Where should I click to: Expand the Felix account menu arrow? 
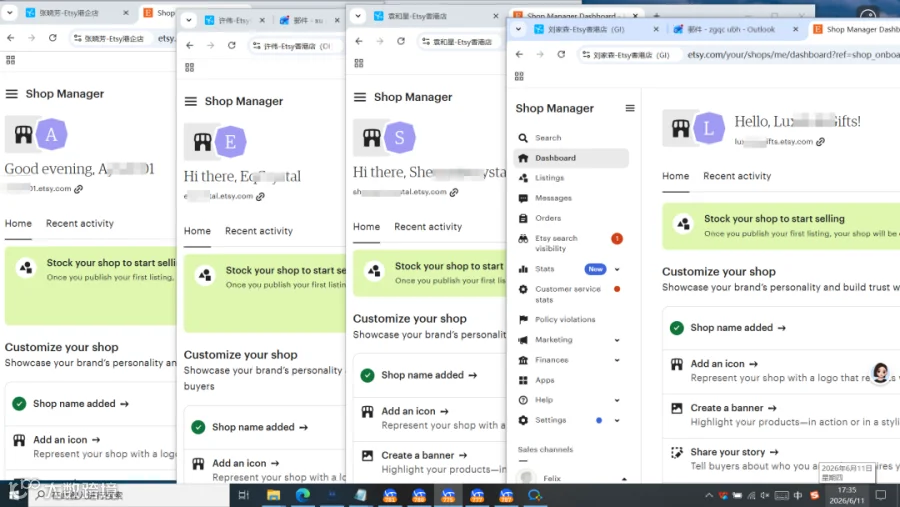[x=624, y=479]
